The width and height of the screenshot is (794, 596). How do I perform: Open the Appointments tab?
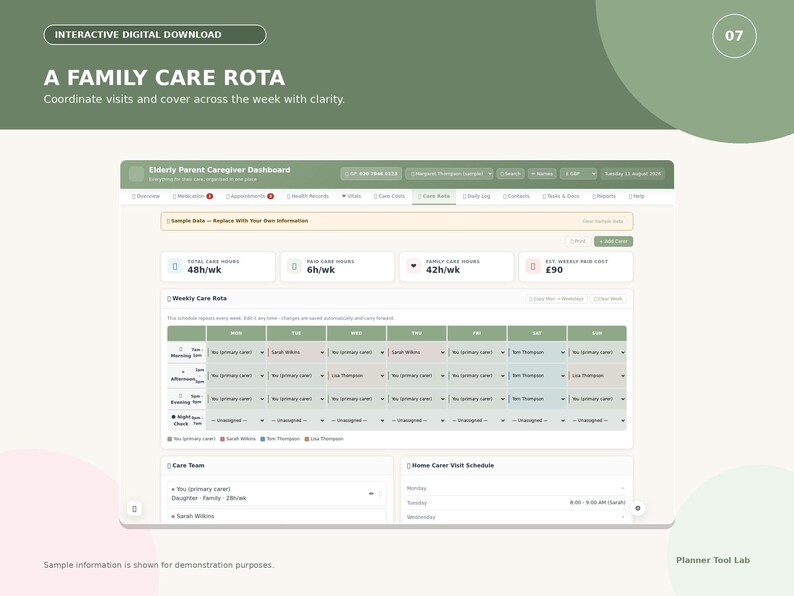250,196
